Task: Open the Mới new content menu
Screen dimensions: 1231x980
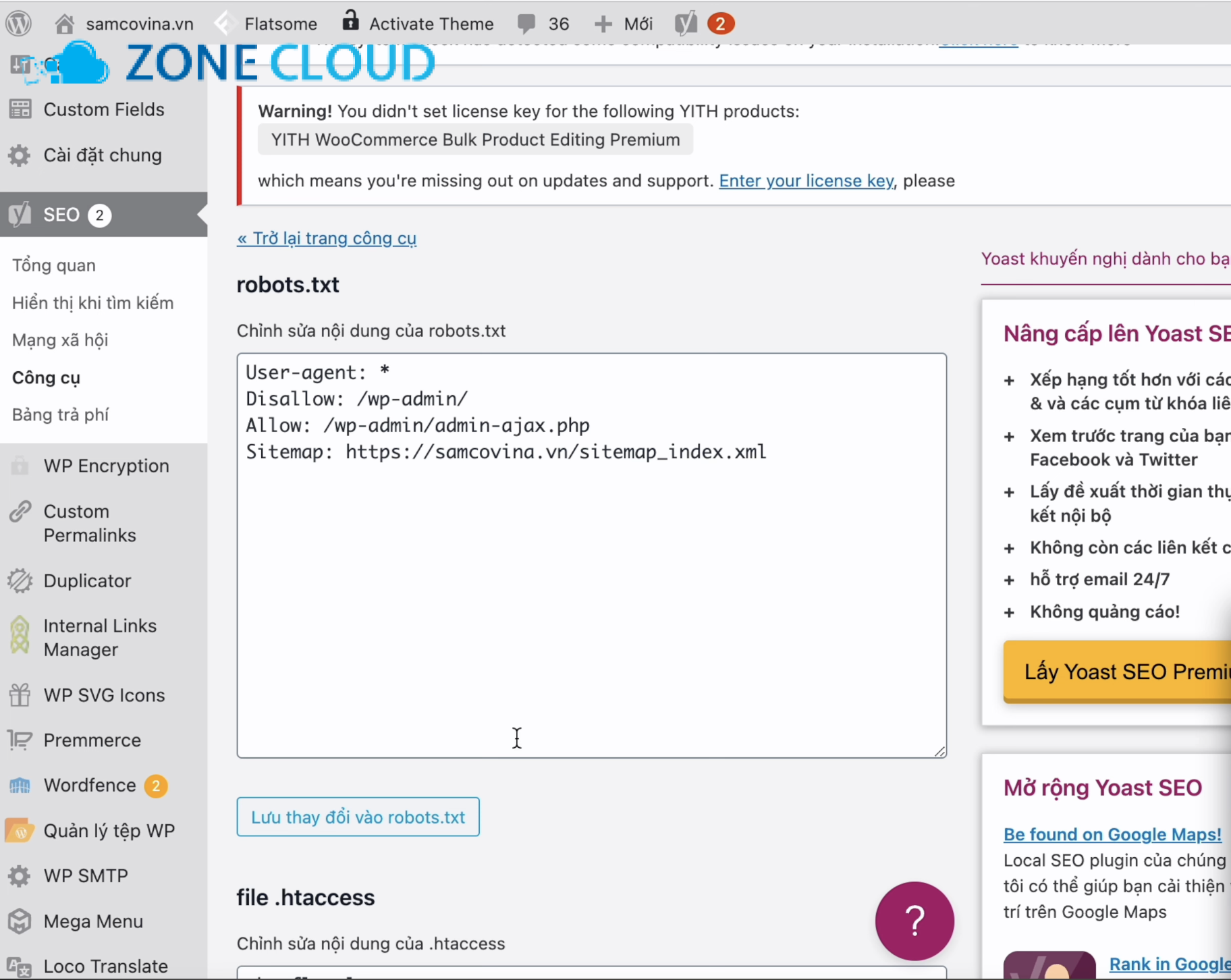Action: pos(624,24)
